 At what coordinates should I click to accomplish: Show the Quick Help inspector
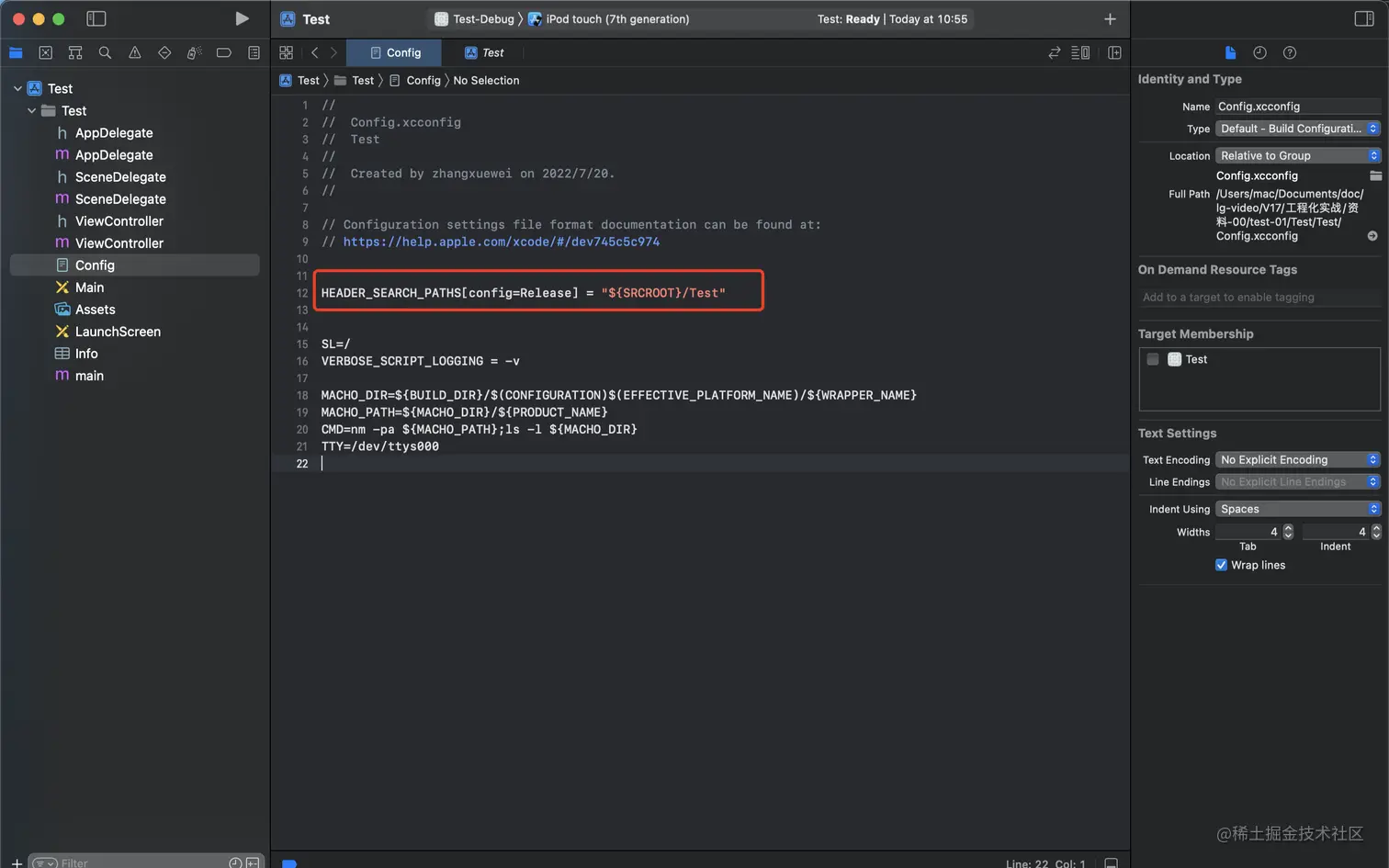coord(1290,53)
